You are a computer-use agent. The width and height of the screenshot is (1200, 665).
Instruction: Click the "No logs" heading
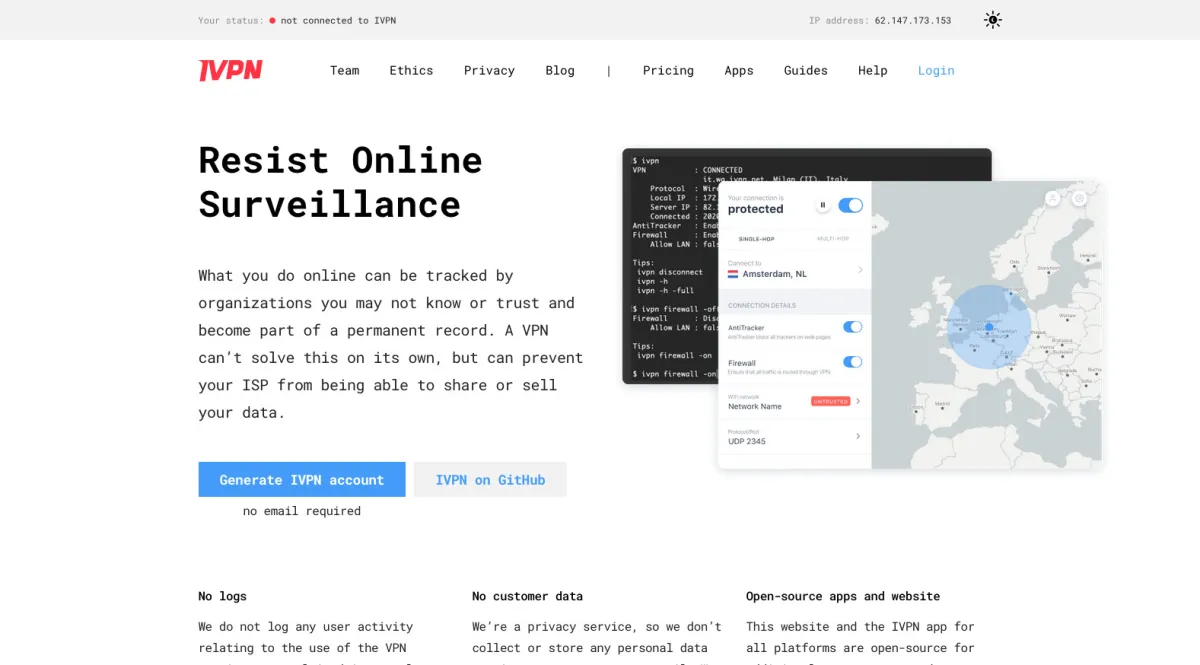222,596
